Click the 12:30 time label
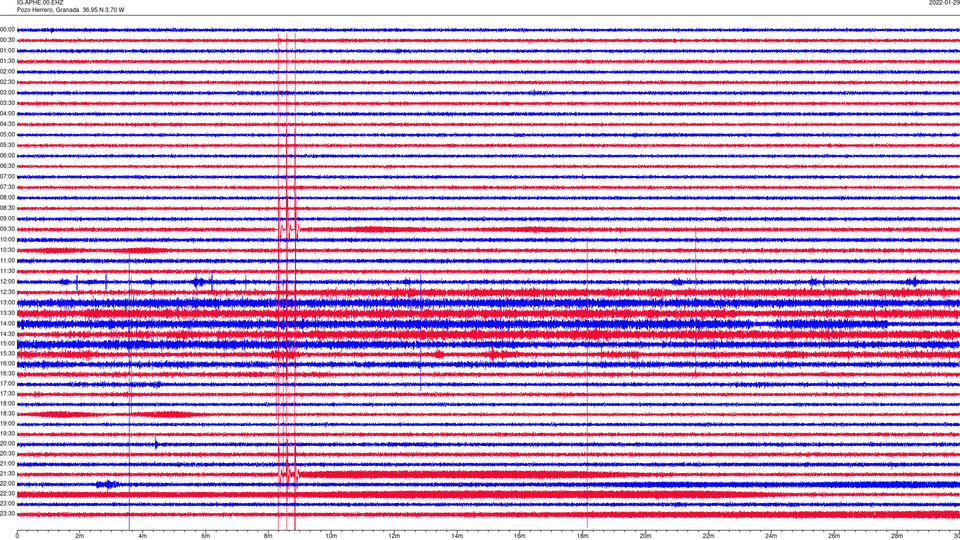The height and width of the screenshot is (540, 960). [x=8, y=292]
